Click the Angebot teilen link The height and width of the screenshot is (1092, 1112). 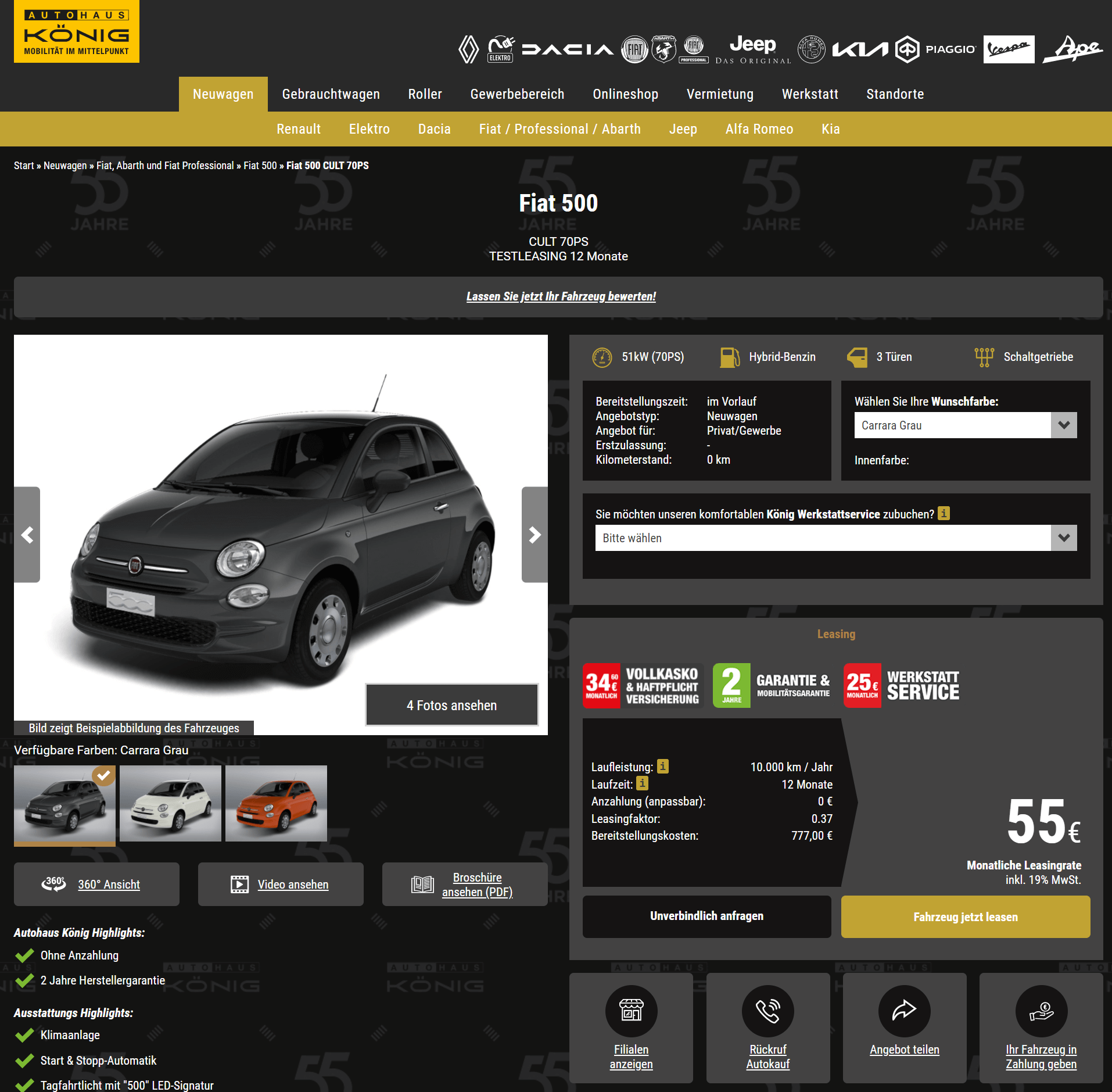click(x=904, y=1050)
